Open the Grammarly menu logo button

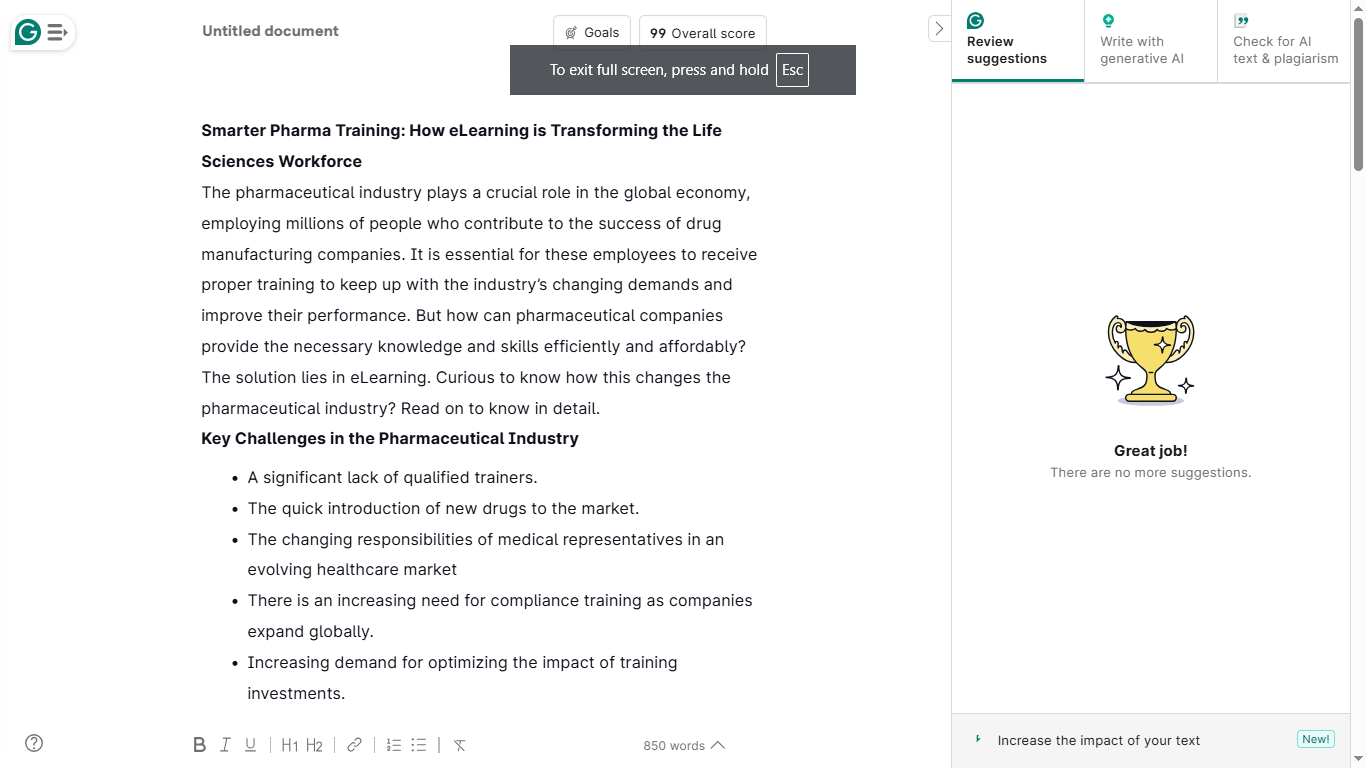42,33
